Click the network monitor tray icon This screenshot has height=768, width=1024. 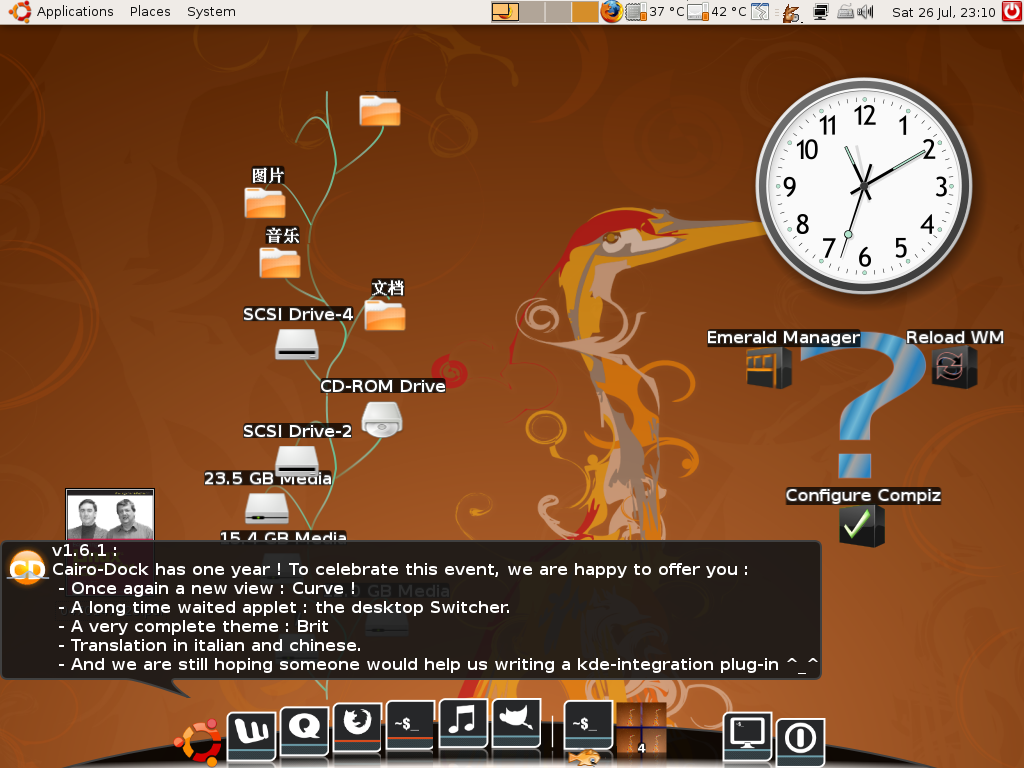coord(821,12)
